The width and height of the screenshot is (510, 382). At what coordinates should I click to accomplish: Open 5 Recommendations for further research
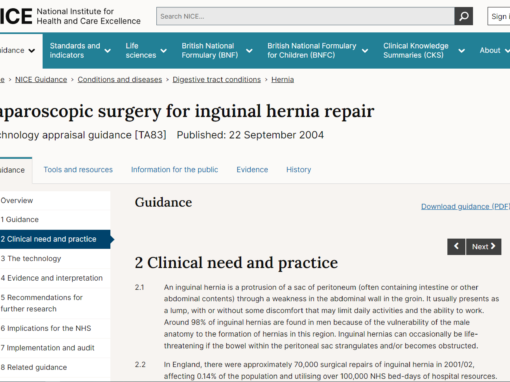click(x=55, y=303)
